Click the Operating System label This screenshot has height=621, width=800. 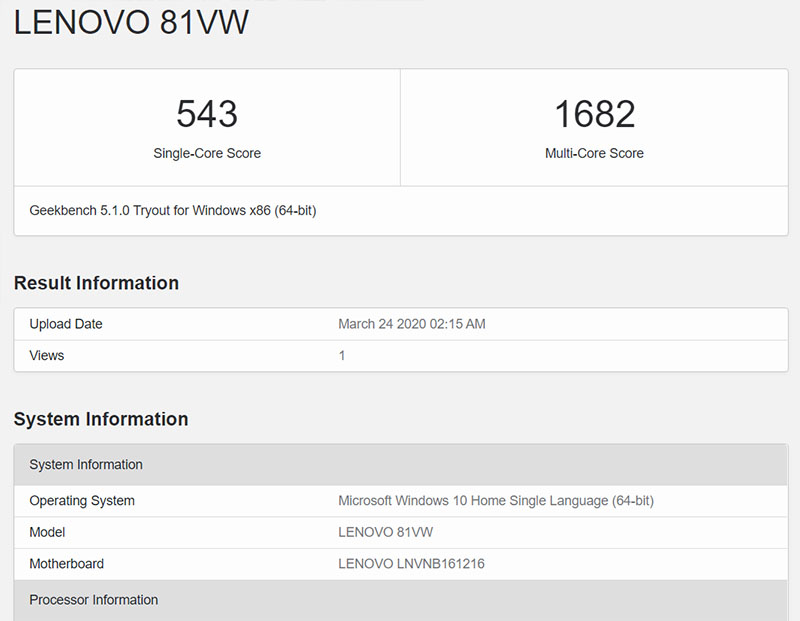[82, 501]
